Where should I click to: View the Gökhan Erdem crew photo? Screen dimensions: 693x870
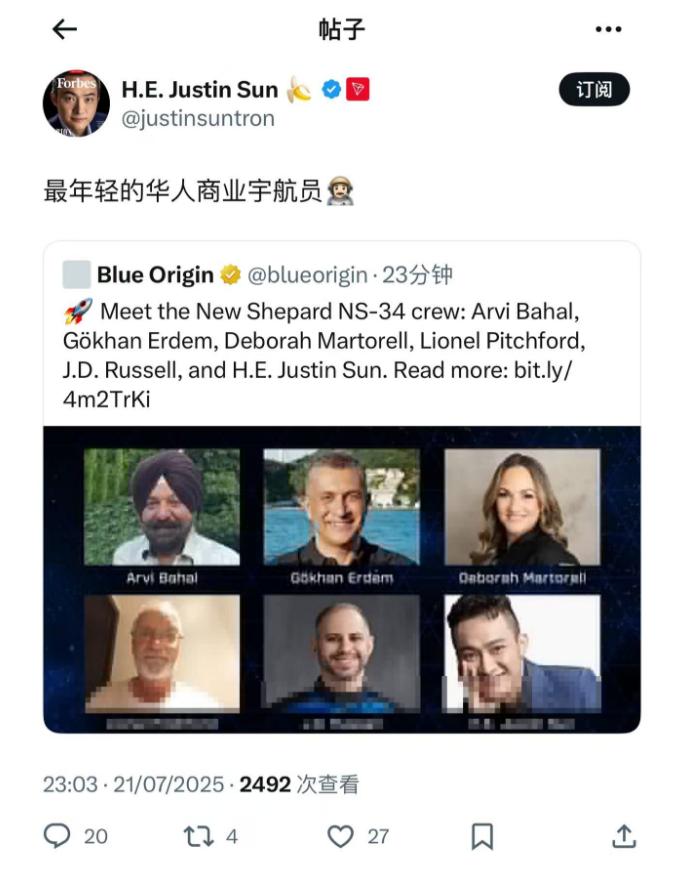[x=342, y=507]
